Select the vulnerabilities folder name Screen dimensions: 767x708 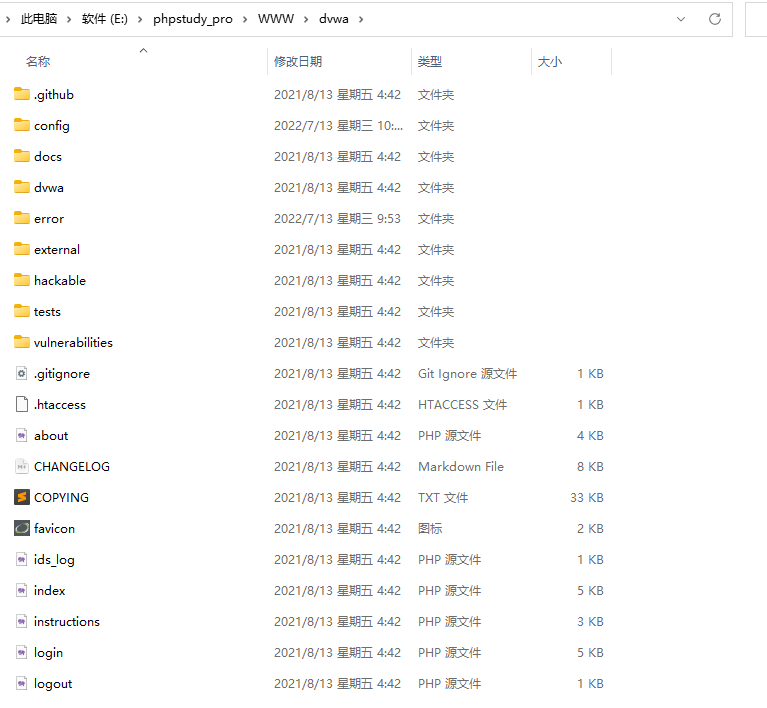point(73,343)
